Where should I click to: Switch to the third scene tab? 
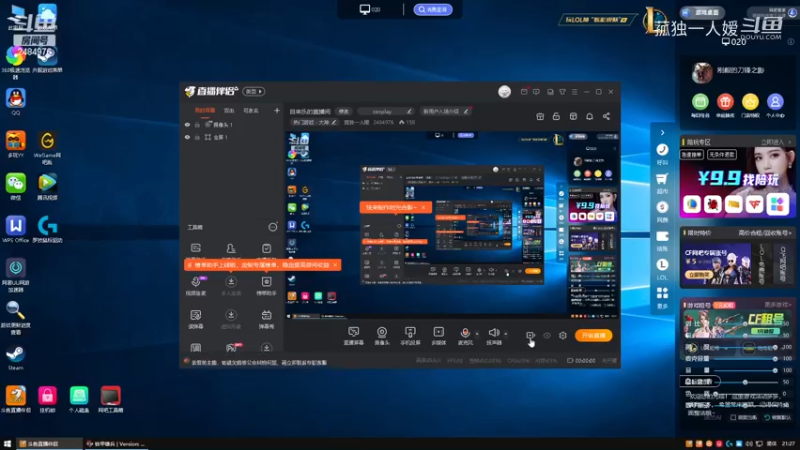click(x=251, y=110)
